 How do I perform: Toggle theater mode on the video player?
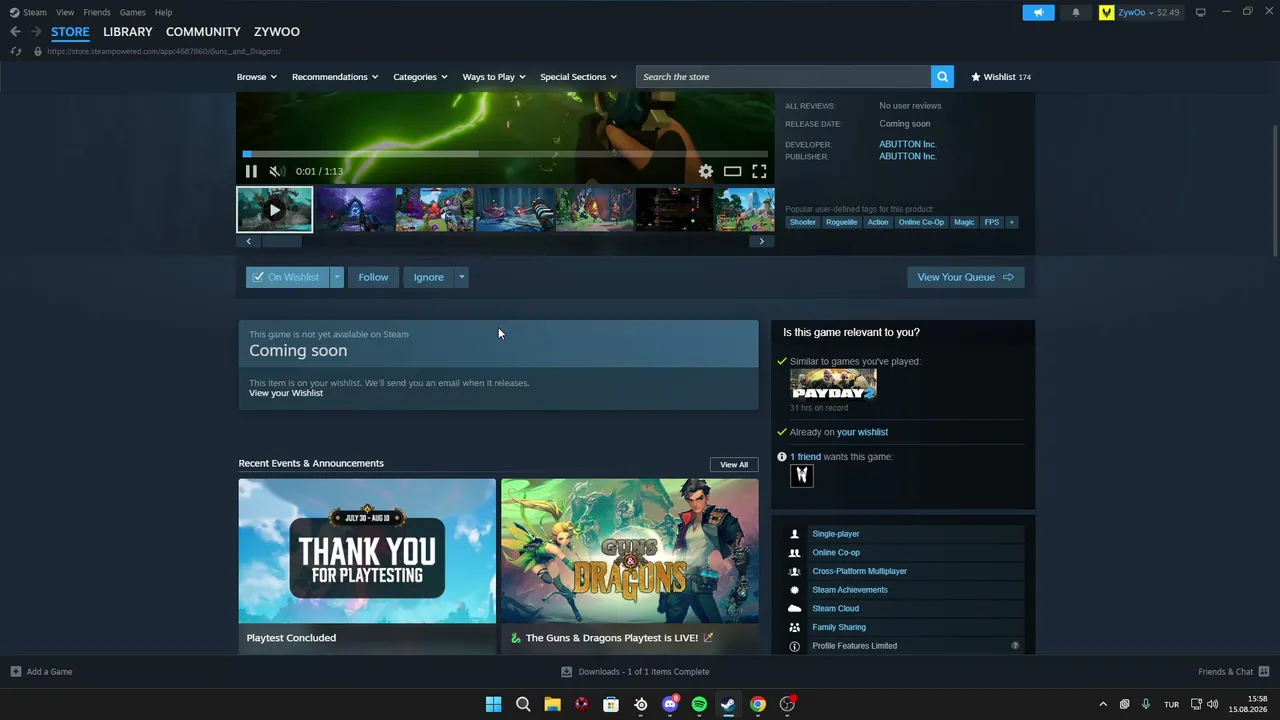point(732,171)
